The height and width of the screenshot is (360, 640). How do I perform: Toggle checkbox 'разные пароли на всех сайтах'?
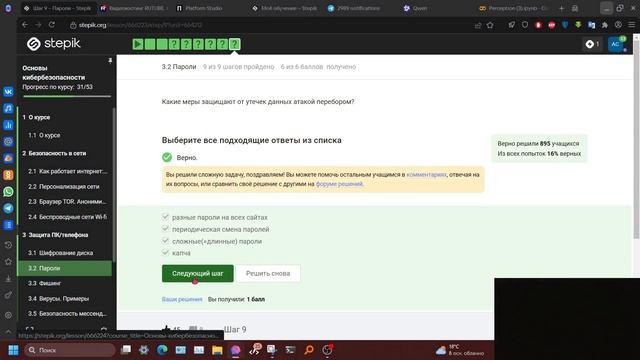(165, 217)
